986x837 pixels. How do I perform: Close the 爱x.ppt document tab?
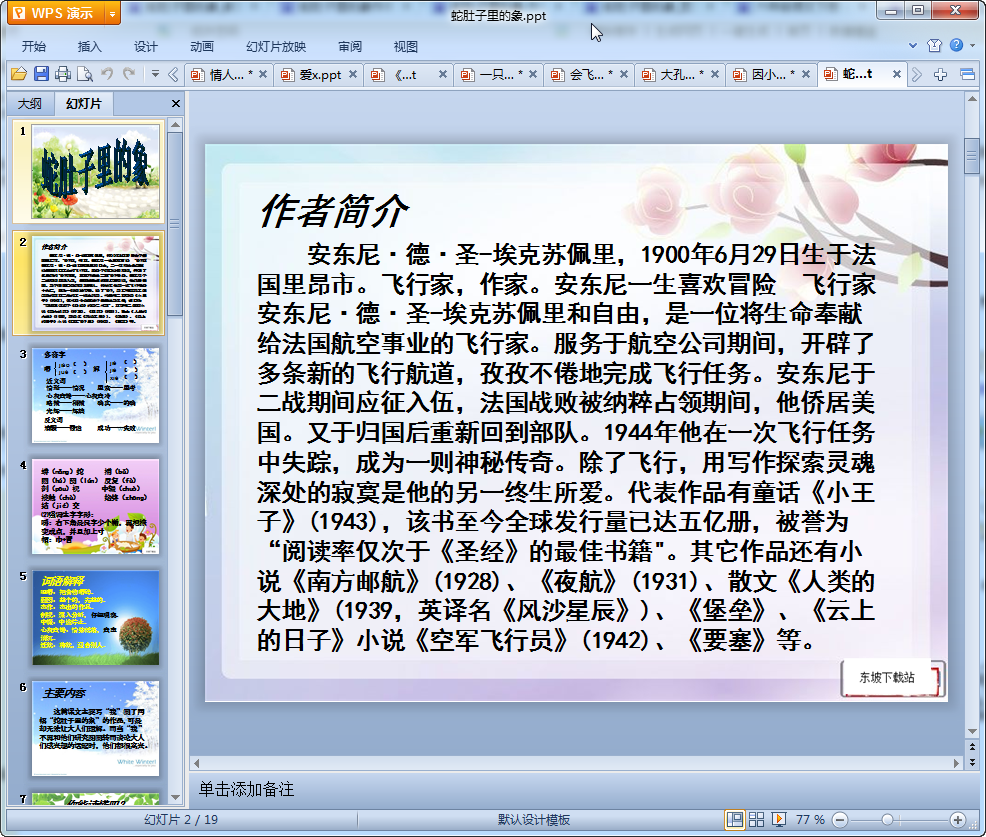coord(353,74)
